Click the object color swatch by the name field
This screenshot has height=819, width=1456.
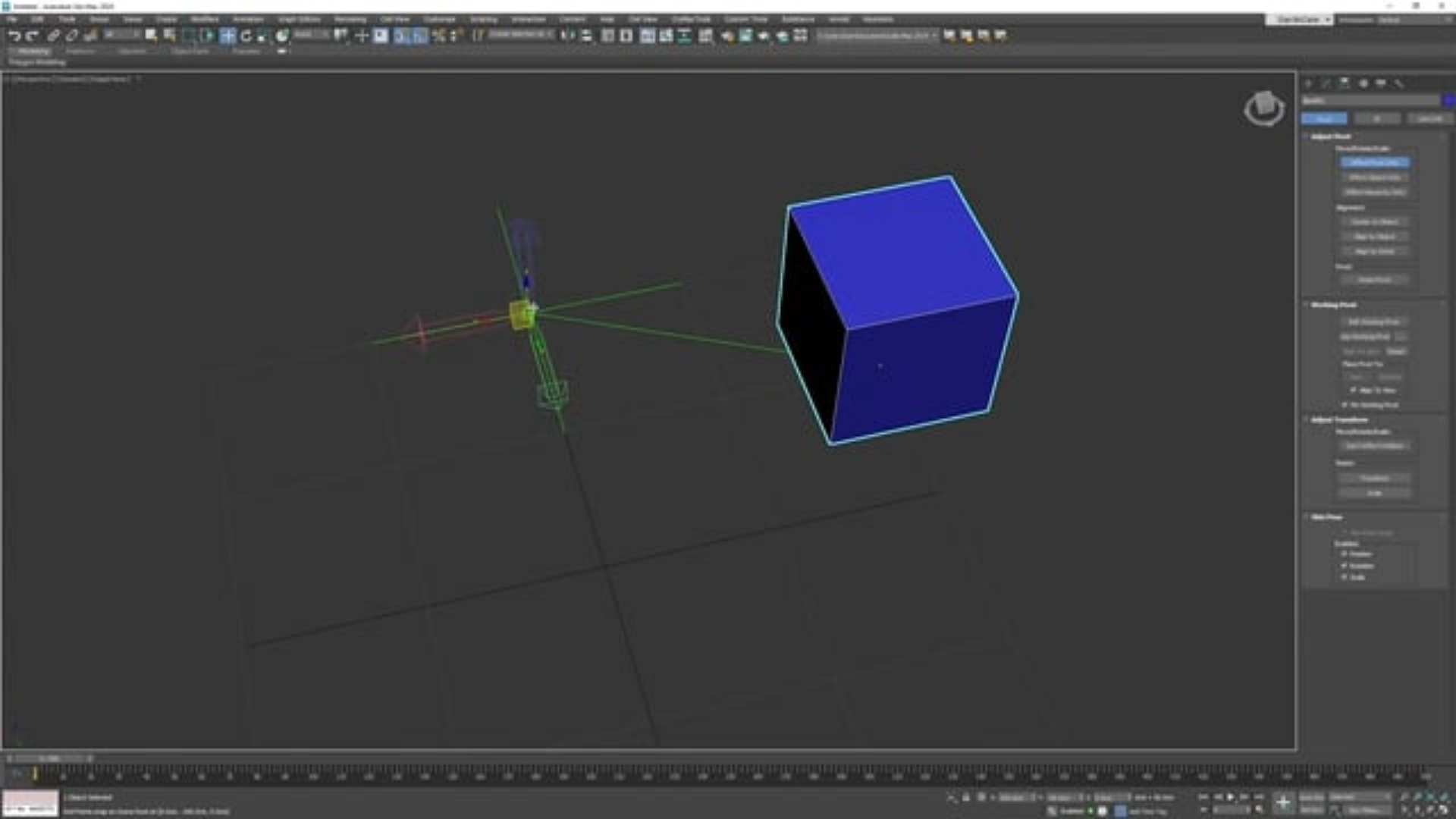[1448, 100]
